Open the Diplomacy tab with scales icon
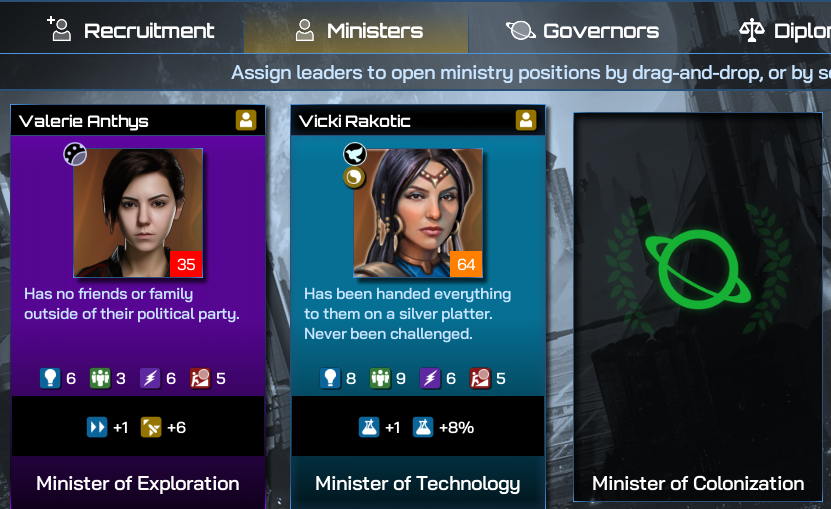The width and height of the screenshot is (831, 509). (784, 30)
